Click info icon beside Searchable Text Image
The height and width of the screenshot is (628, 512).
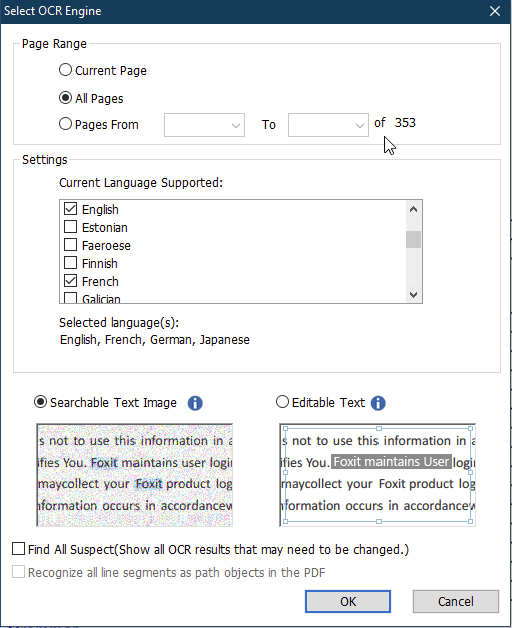point(195,403)
